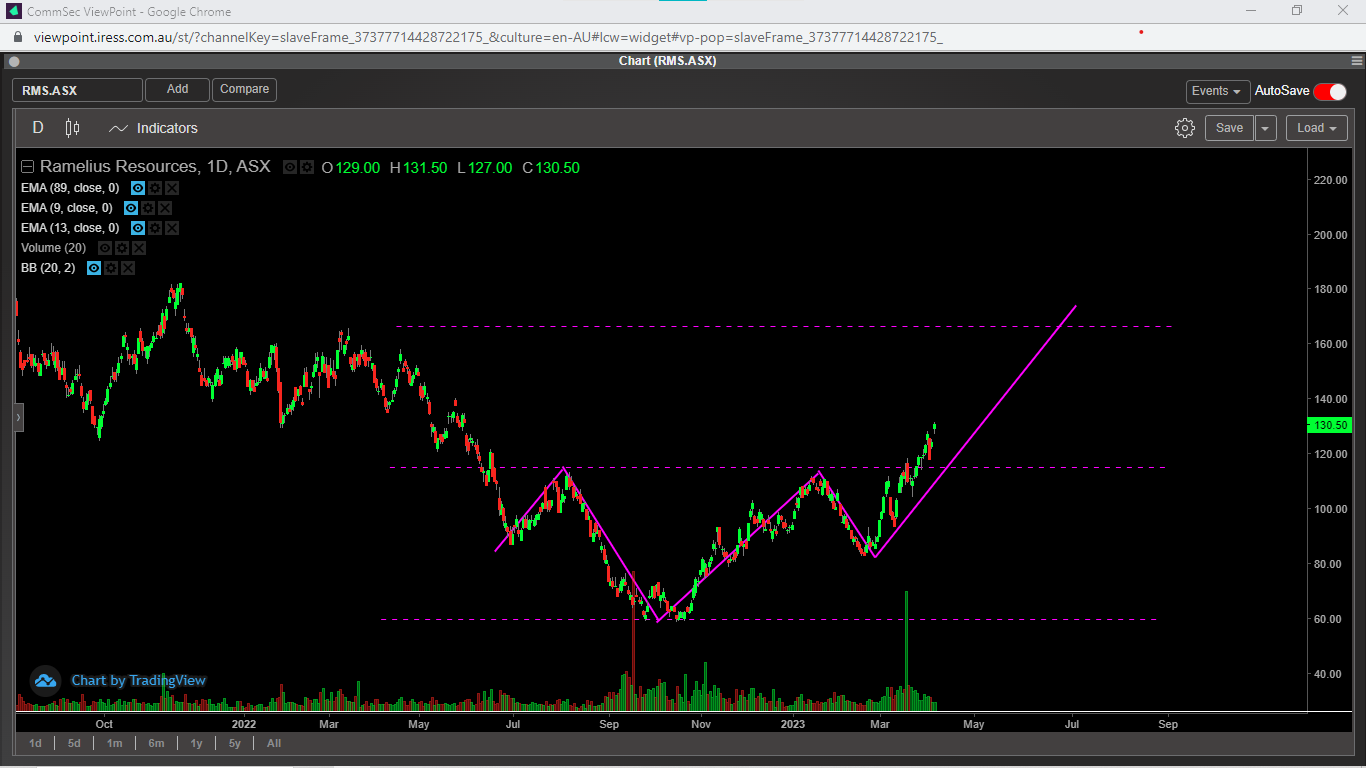Click the 220.00 price axis label
Image resolution: width=1366 pixels, height=768 pixels.
coord(1331,180)
